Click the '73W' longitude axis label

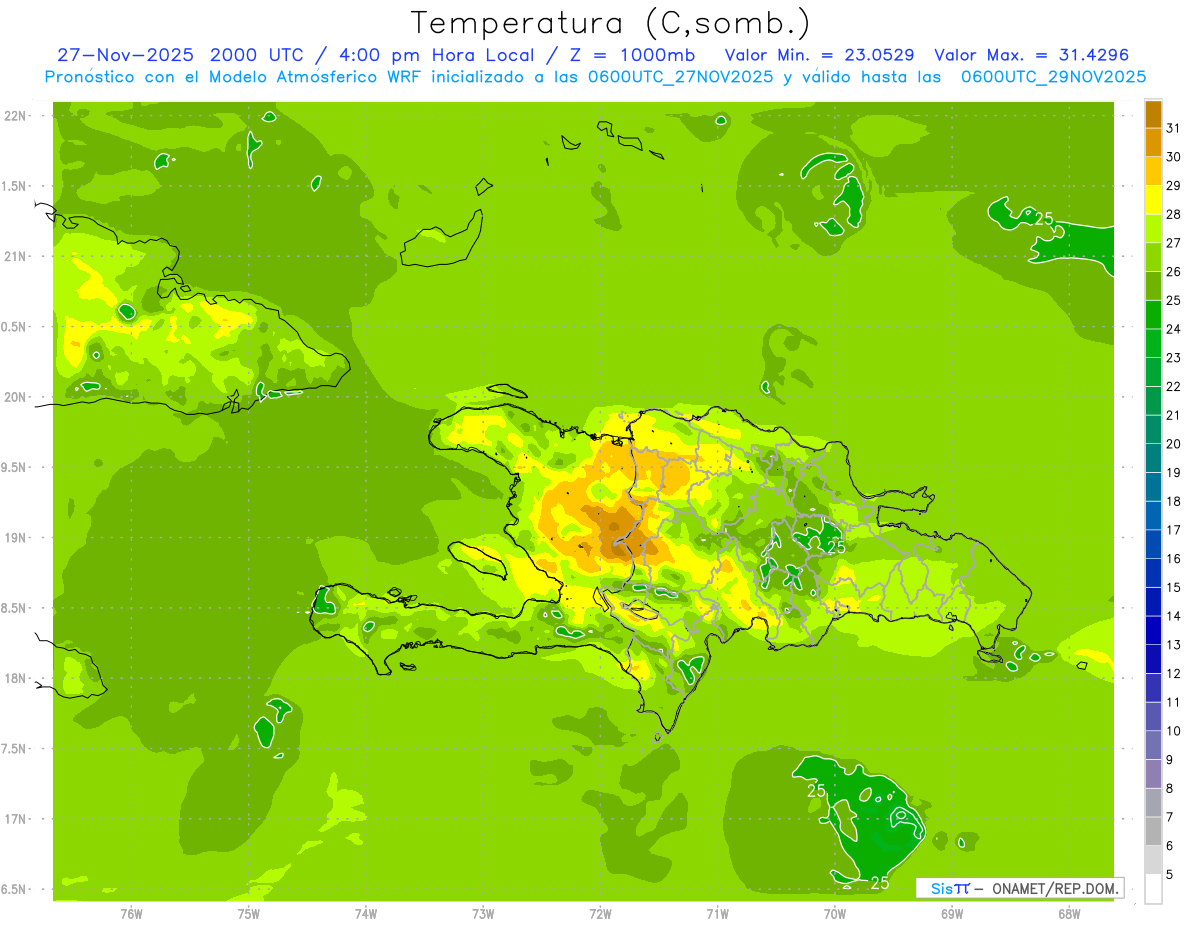[x=483, y=914]
